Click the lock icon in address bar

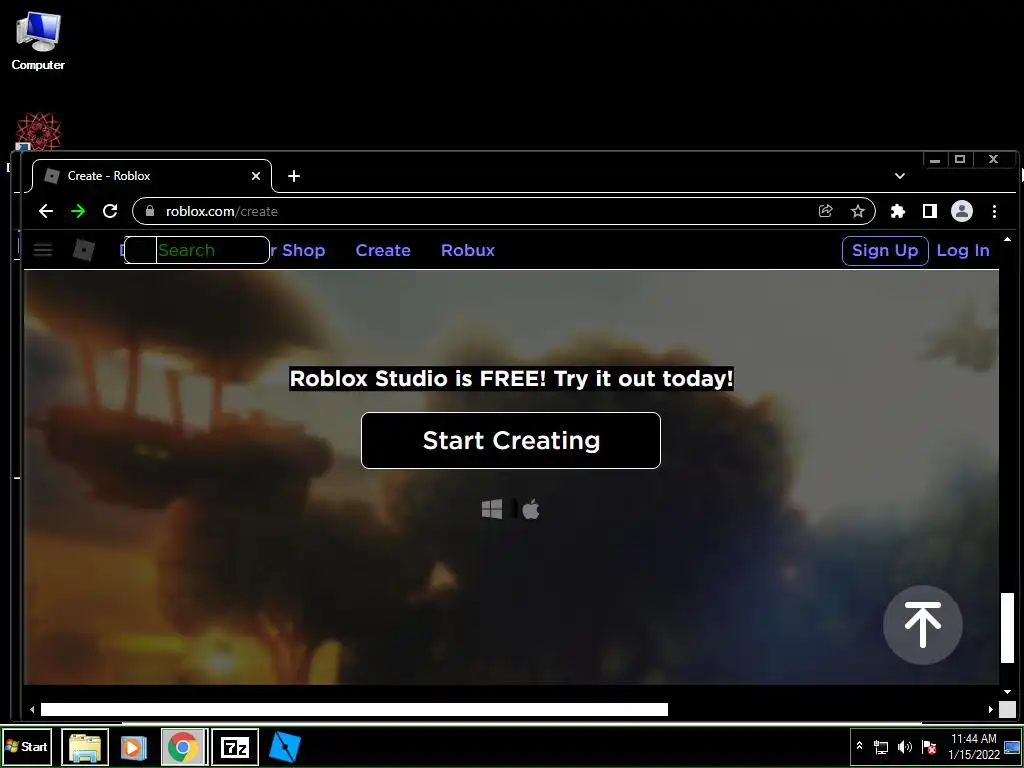point(150,211)
